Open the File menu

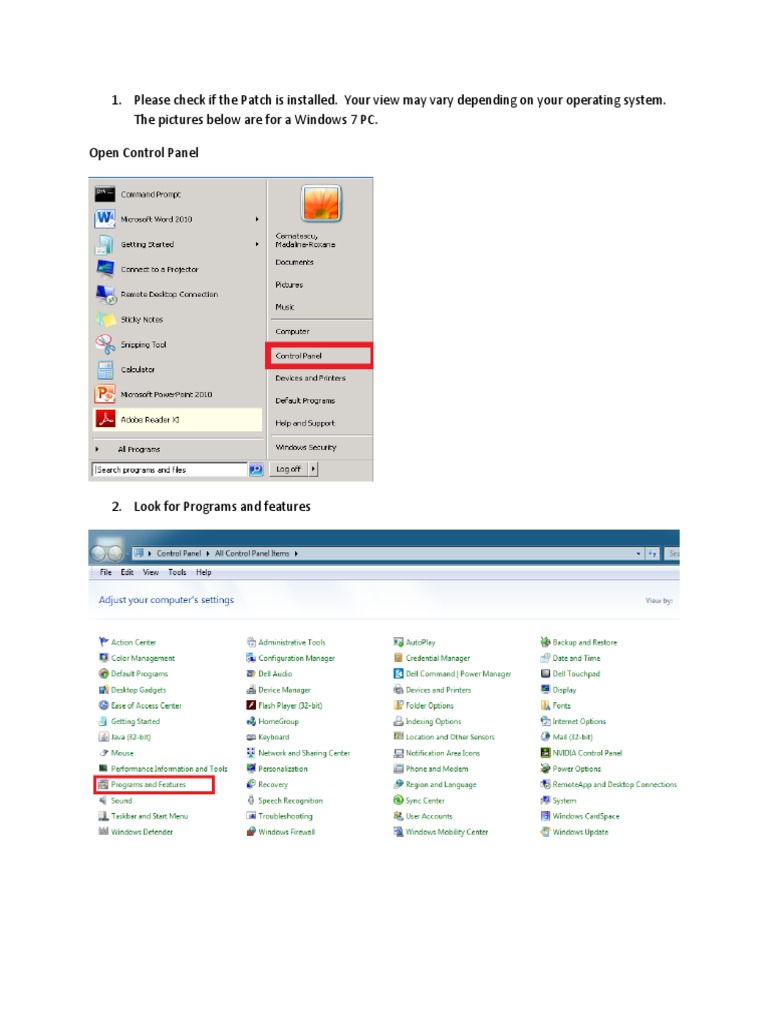pos(106,572)
